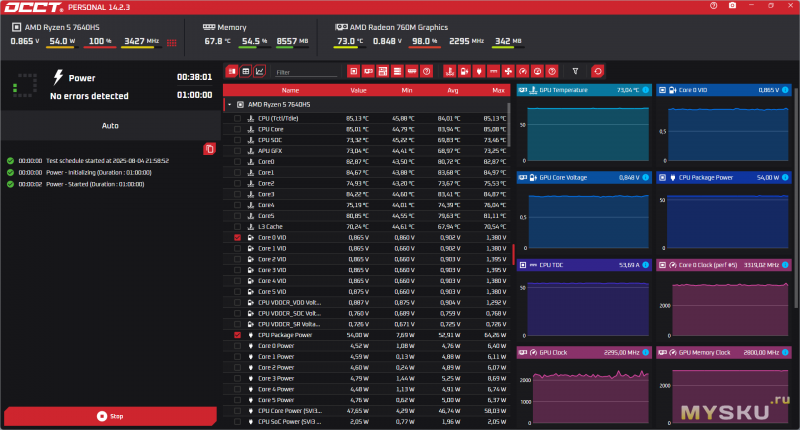800x430 pixels.
Task: Click the Memory summary title in header
Action: point(232,27)
